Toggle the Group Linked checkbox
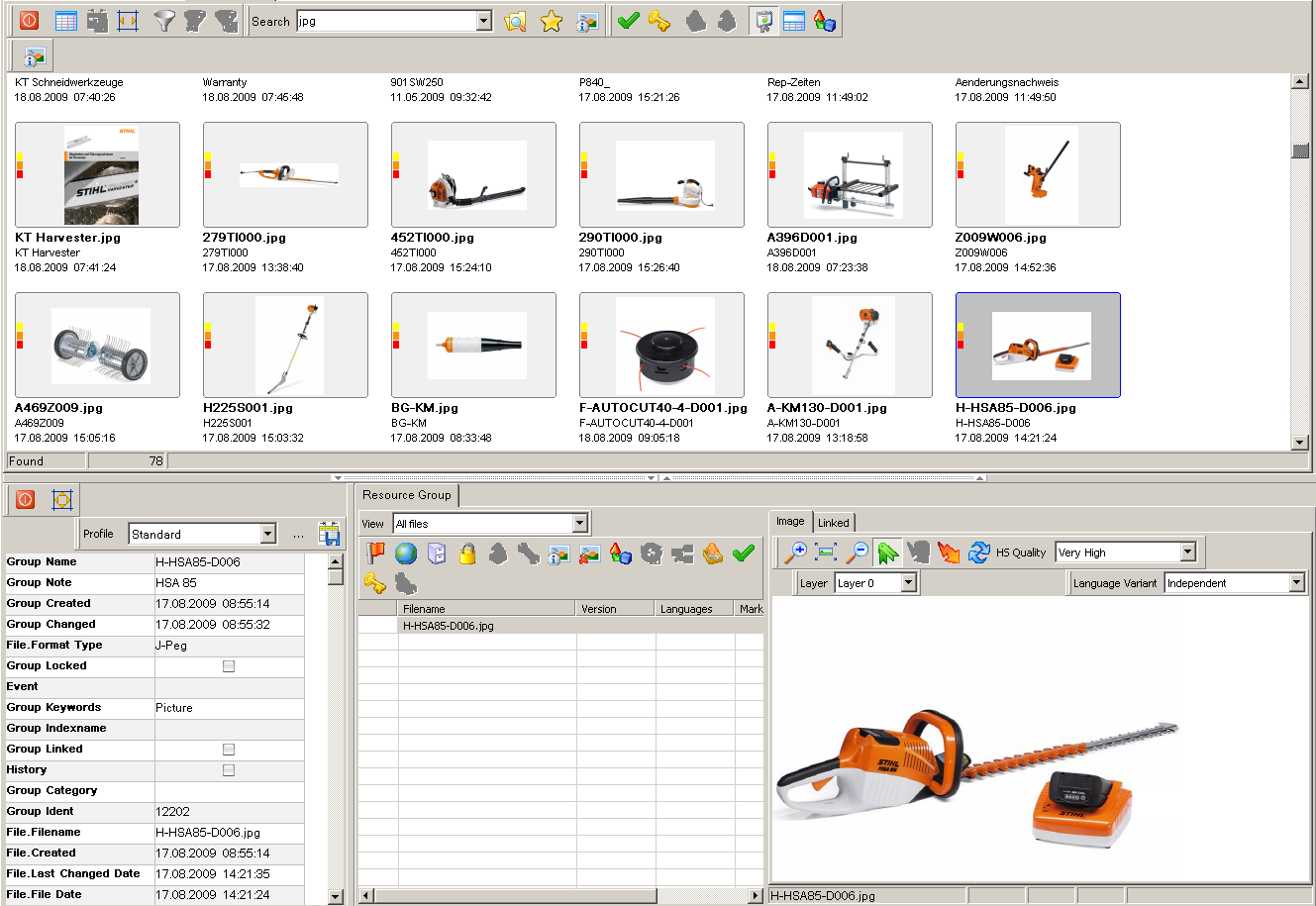 [x=229, y=750]
